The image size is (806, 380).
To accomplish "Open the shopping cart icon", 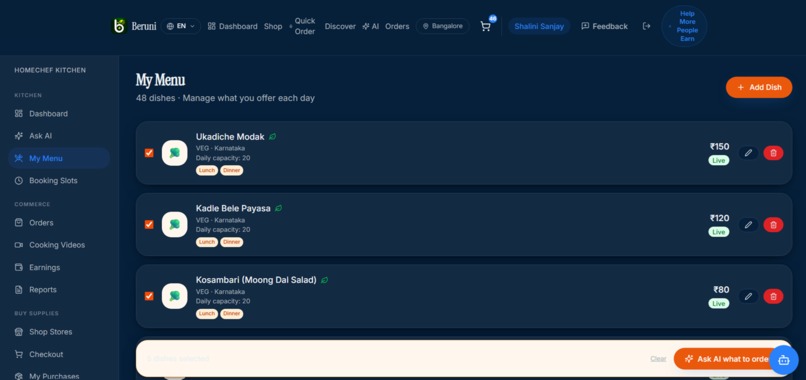I will (x=485, y=26).
